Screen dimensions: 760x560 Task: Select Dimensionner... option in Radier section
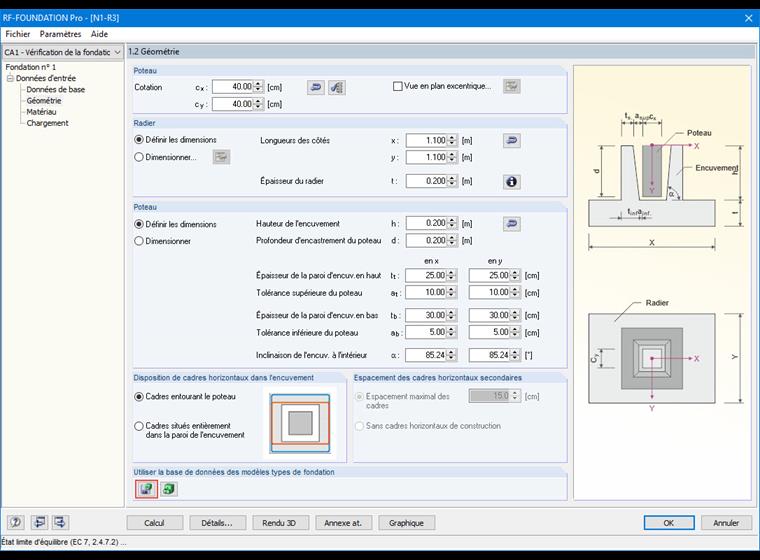tap(139, 157)
